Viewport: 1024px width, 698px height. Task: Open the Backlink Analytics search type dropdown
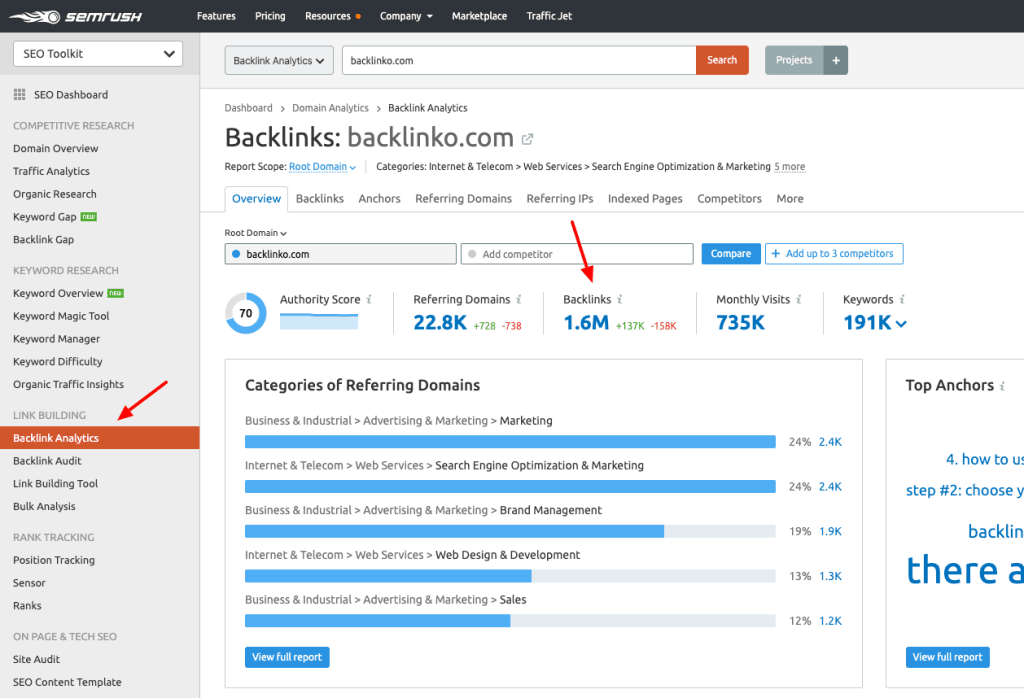[x=278, y=60]
